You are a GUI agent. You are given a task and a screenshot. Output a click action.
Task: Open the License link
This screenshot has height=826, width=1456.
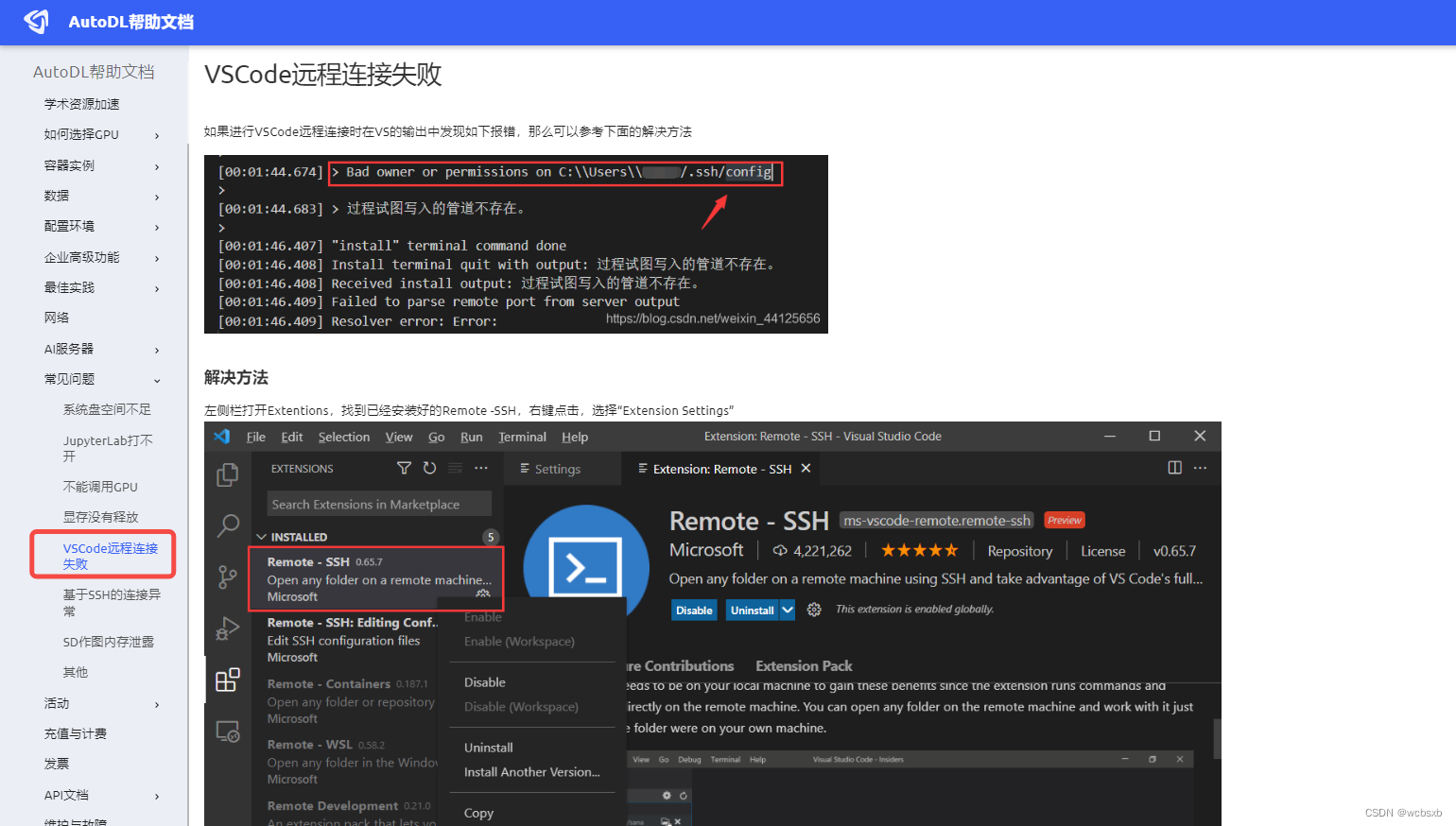(1103, 551)
